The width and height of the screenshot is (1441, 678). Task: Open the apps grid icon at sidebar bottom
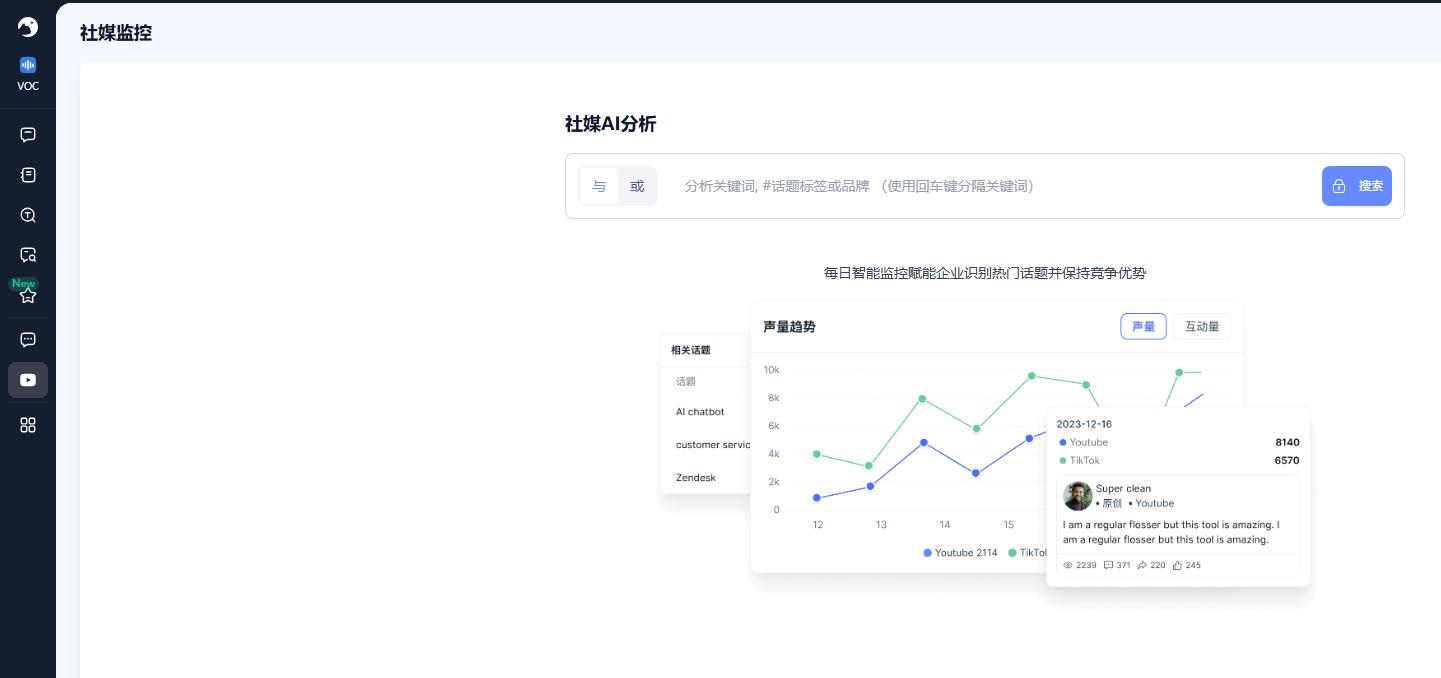click(x=28, y=425)
